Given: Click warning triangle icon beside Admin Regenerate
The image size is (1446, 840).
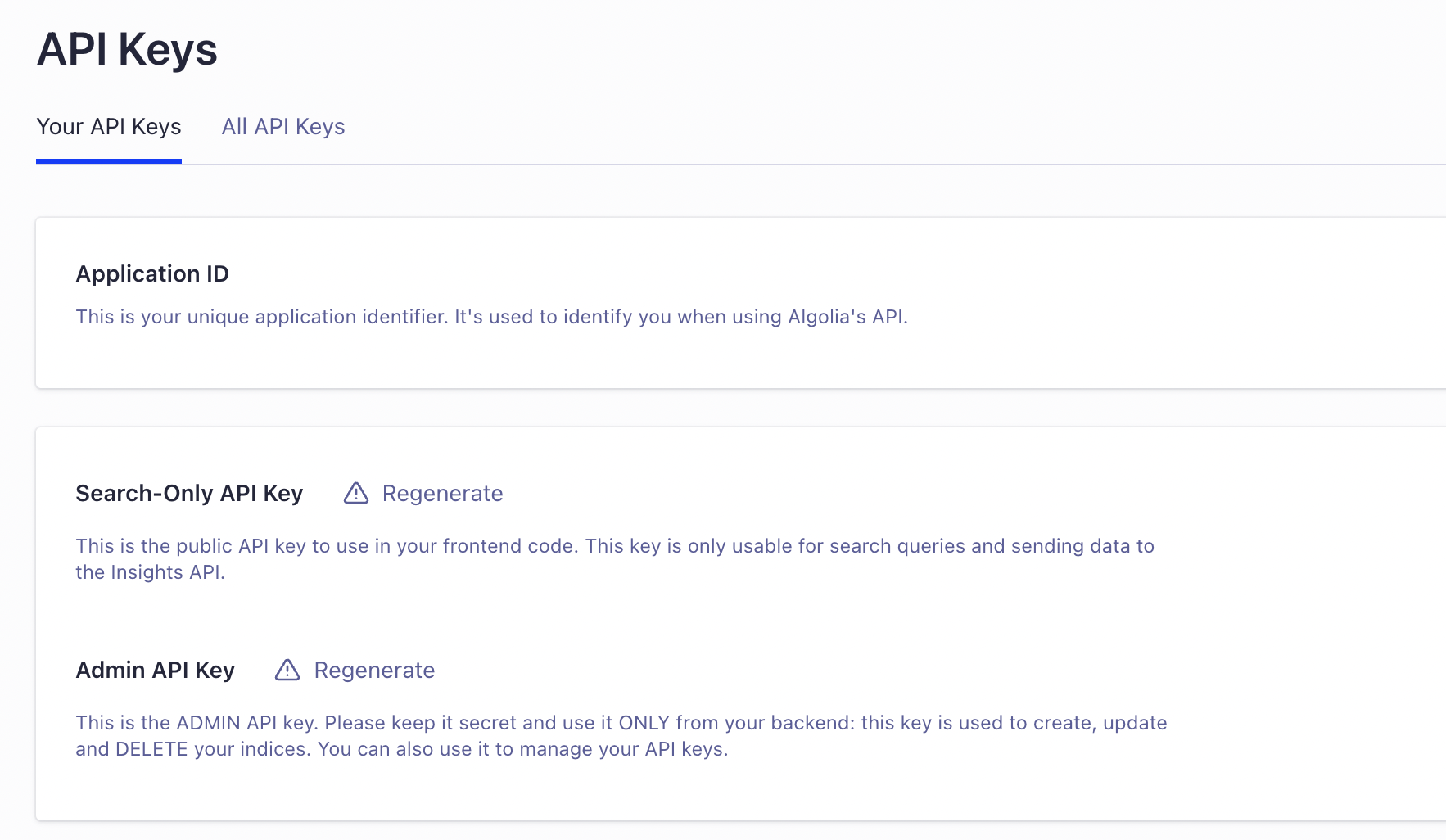Looking at the screenshot, I should tap(287, 670).
